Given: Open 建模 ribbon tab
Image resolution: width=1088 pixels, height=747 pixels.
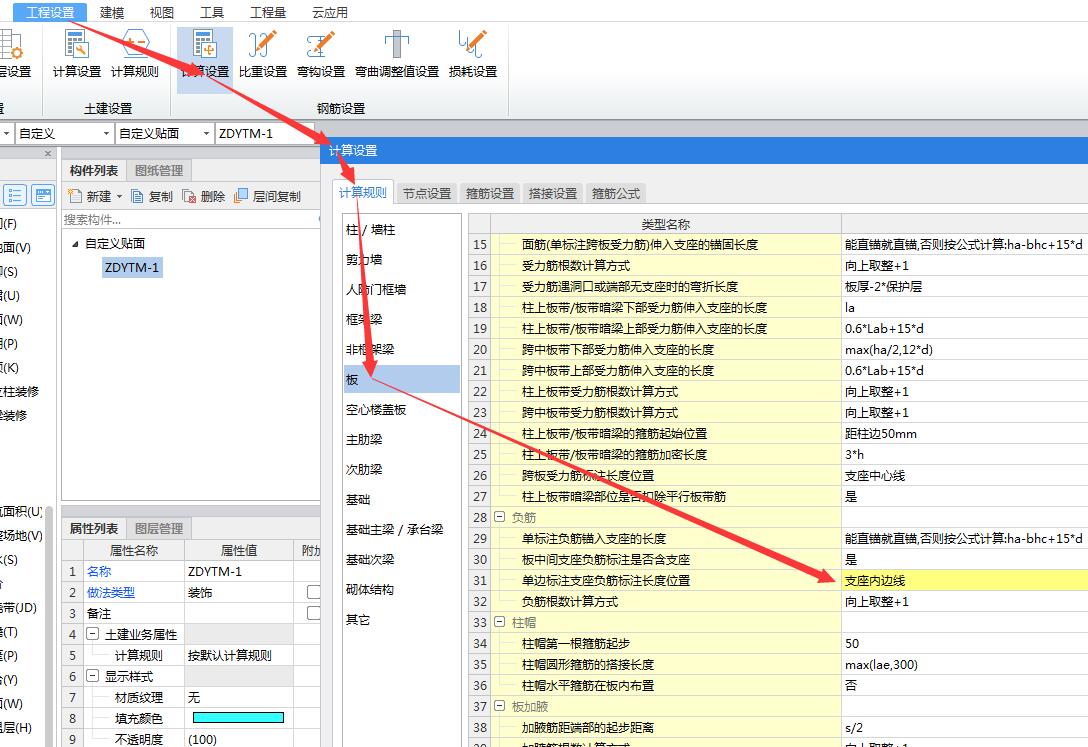Looking at the screenshot, I should click(x=112, y=12).
